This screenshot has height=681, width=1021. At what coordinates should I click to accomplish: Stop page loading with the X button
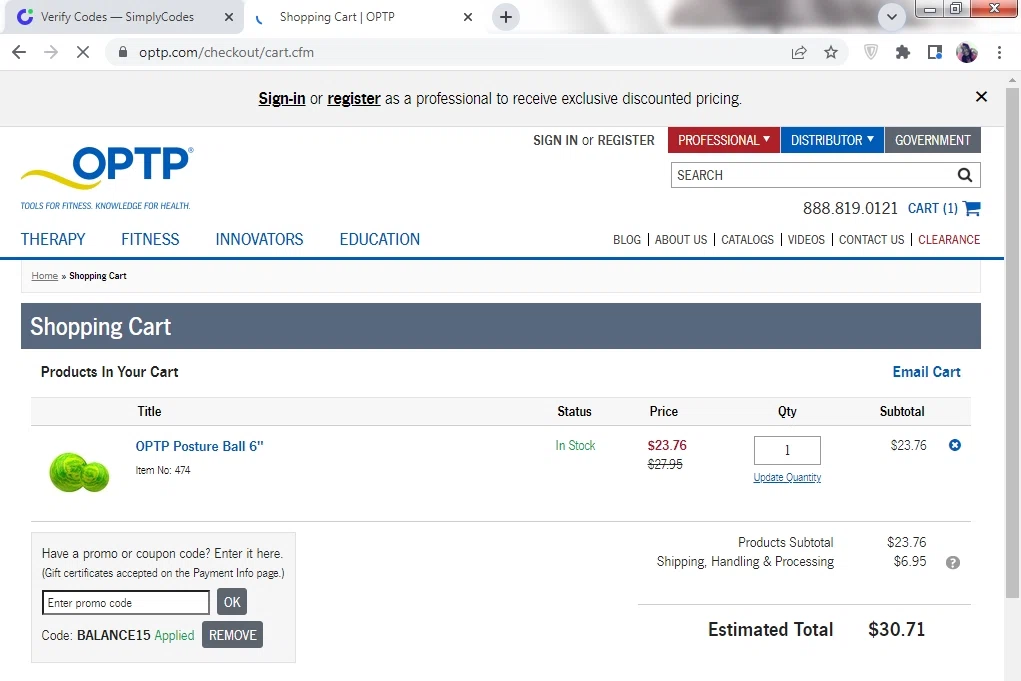tap(83, 52)
